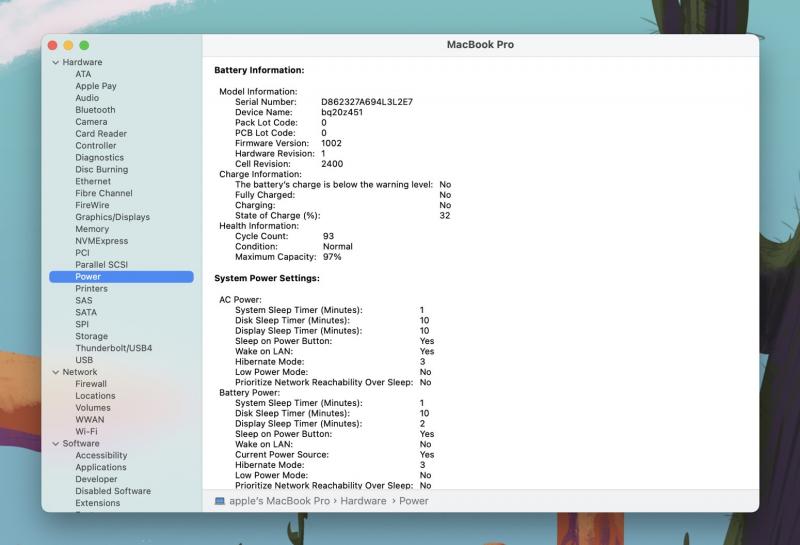Click the System Power Settings heading
The image size is (800, 545).
[x=267, y=278]
